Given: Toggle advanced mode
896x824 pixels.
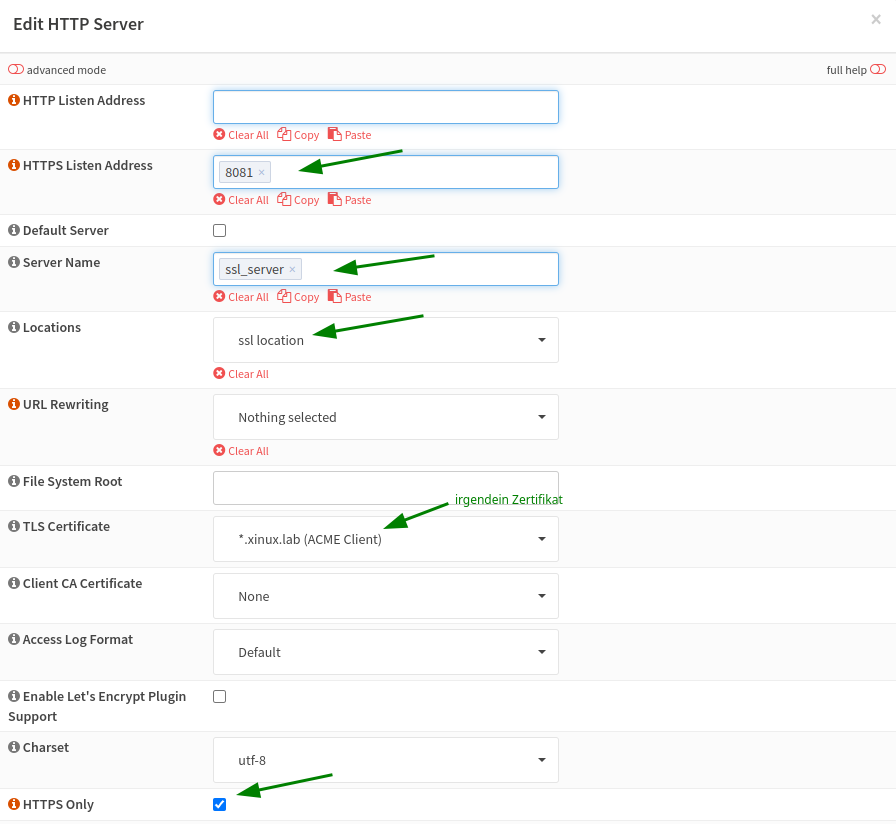Looking at the screenshot, I should click(x=16, y=69).
